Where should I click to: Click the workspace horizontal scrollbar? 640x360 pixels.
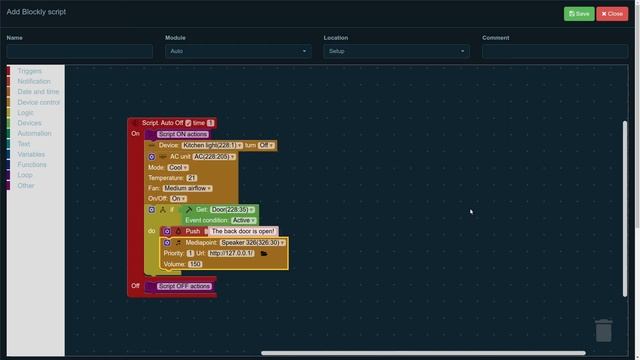pyautogui.click(x=423, y=353)
